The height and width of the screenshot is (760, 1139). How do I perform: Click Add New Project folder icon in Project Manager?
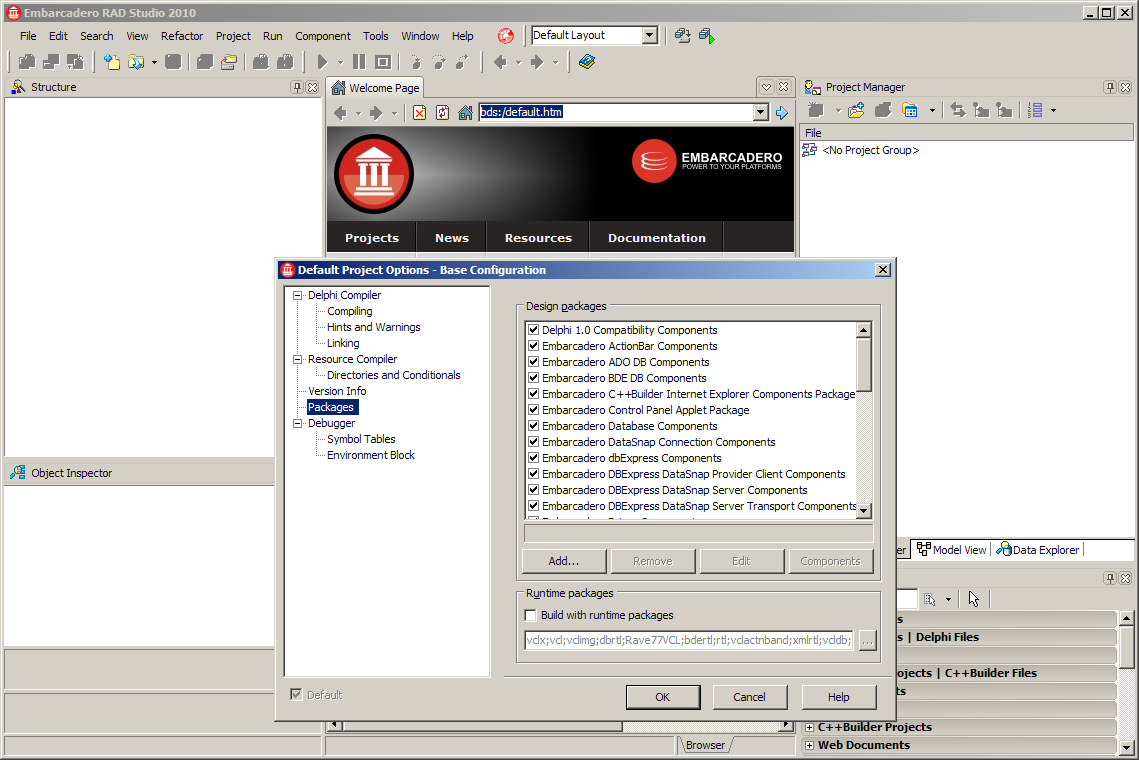pyautogui.click(x=856, y=110)
